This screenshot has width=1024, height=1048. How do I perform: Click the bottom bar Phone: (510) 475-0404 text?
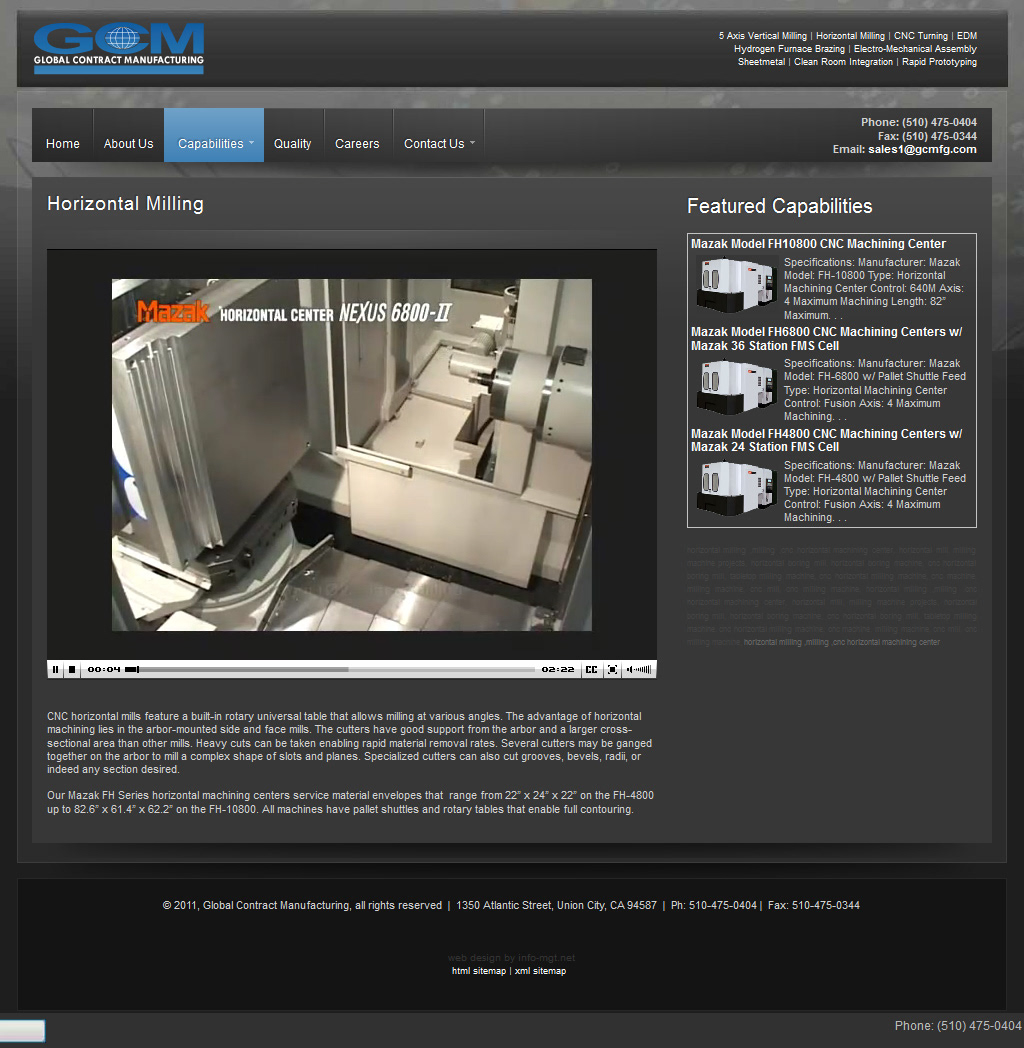958,1026
